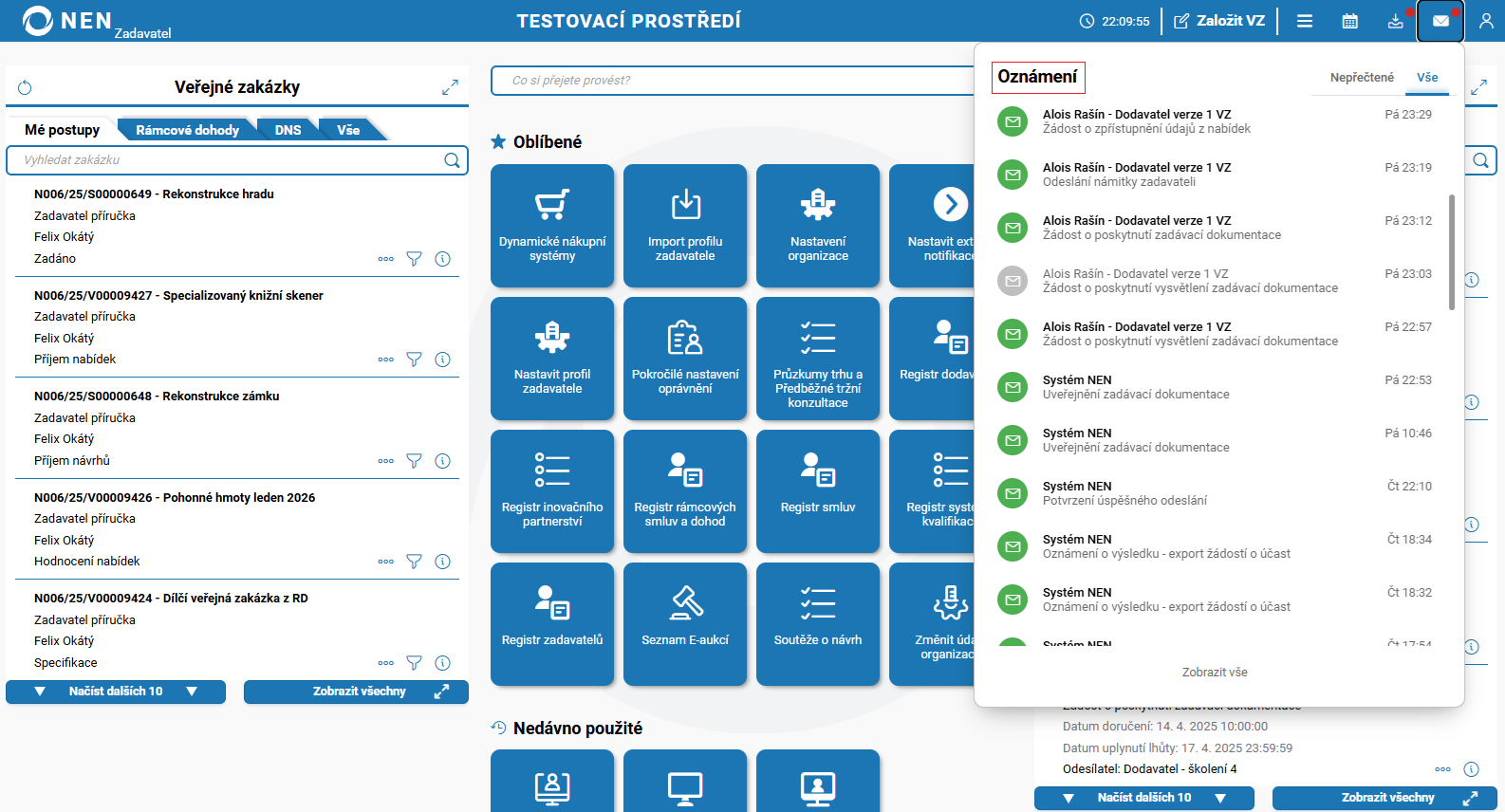Refresh the Veřejné zakázky panel

pos(26,87)
